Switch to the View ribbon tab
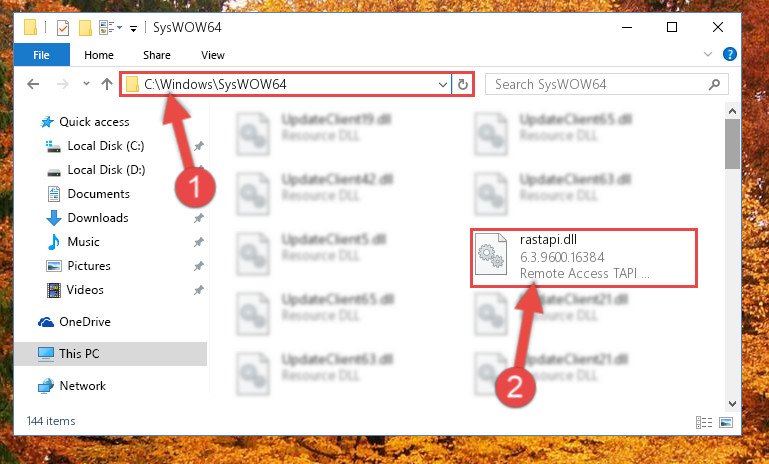The height and width of the screenshot is (464, 769). click(x=212, y=55)
